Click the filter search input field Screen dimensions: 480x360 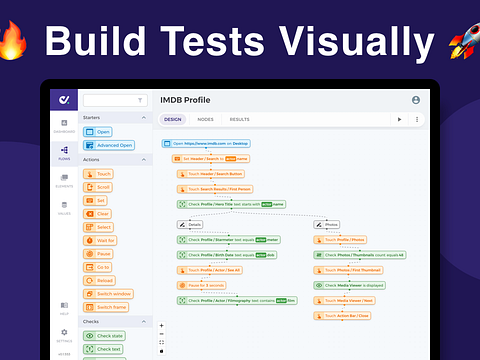click(115, 100)
